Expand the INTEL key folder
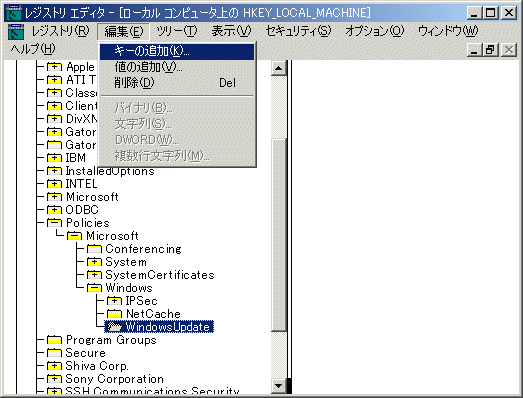The height and width of the screenshot is (398, 523). [x=54, y=184]
